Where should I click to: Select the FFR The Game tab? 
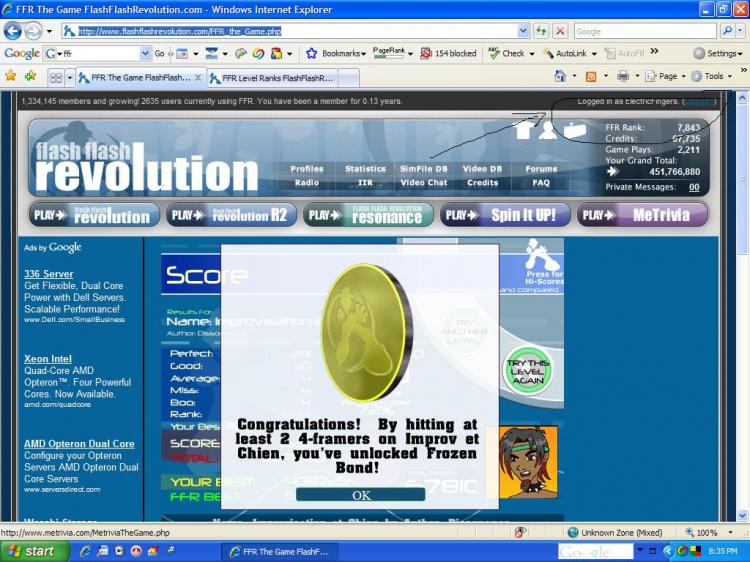pyautogui.click(x=141, y=77)
